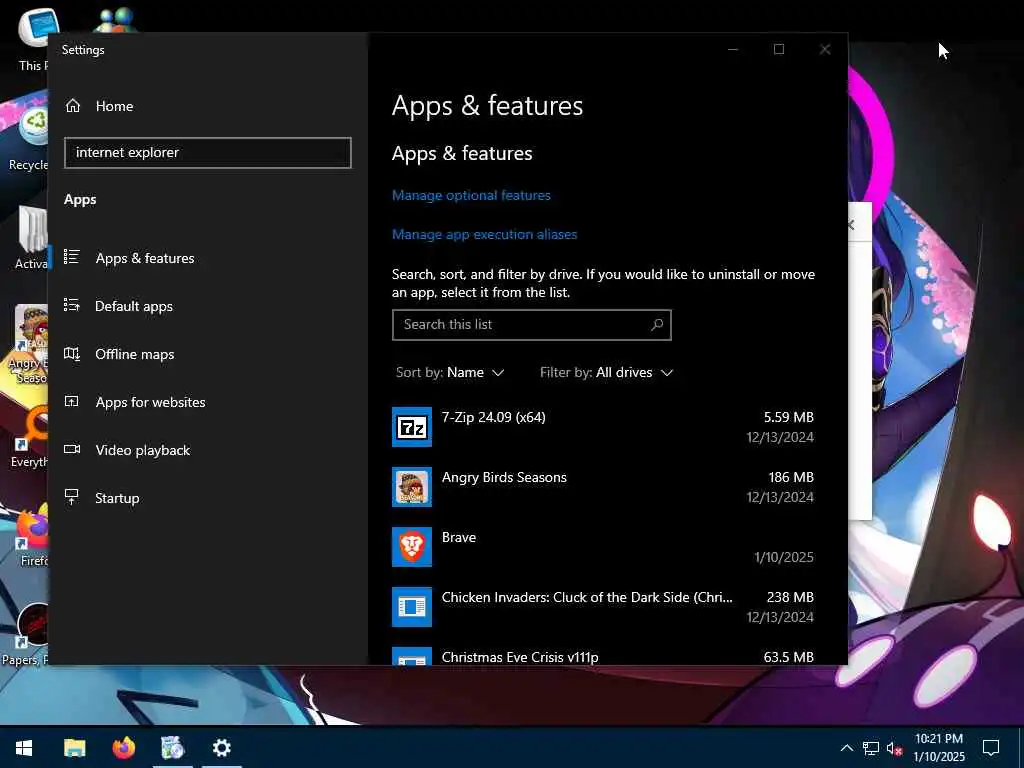Click the 186 MB size of Angry Birds
This screenshot has width=1024, height=768.
click(791, 477)
